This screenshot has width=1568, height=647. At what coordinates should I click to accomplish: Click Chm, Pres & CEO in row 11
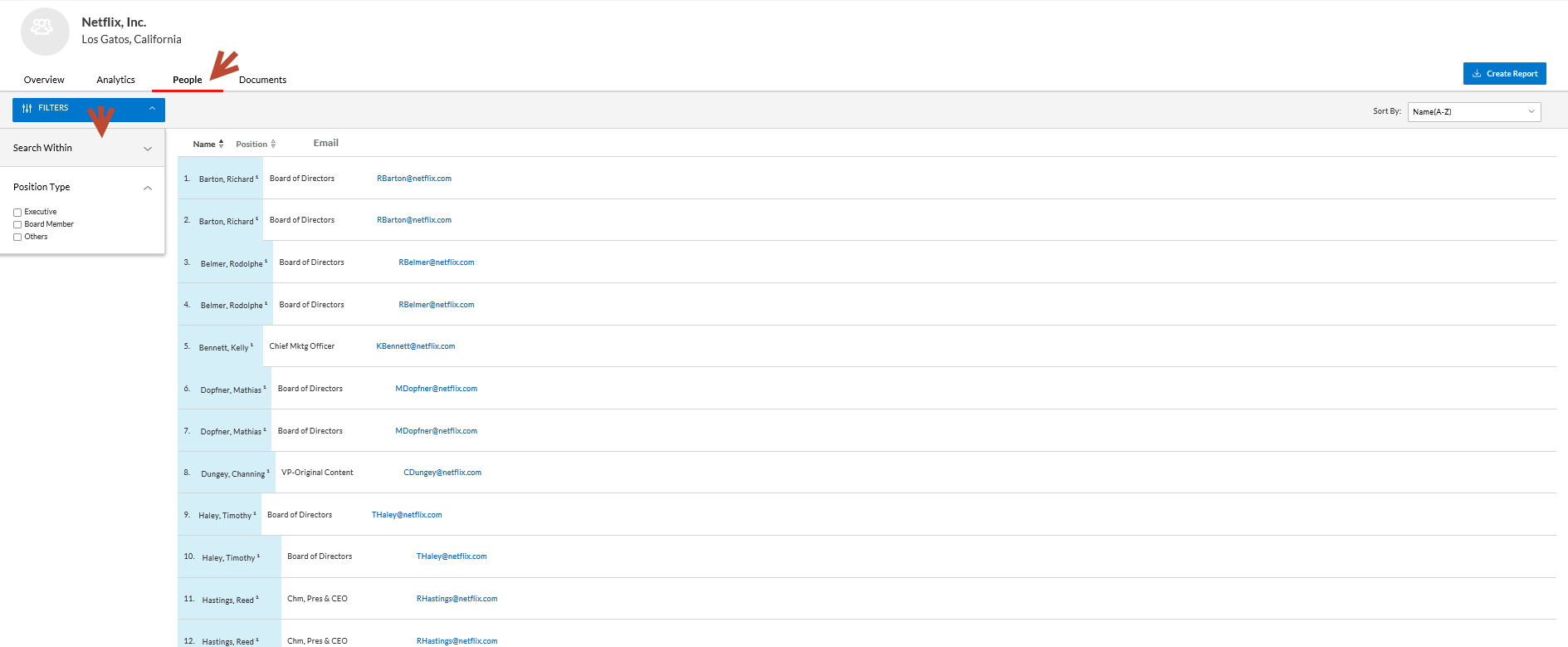tap(317, 599)
